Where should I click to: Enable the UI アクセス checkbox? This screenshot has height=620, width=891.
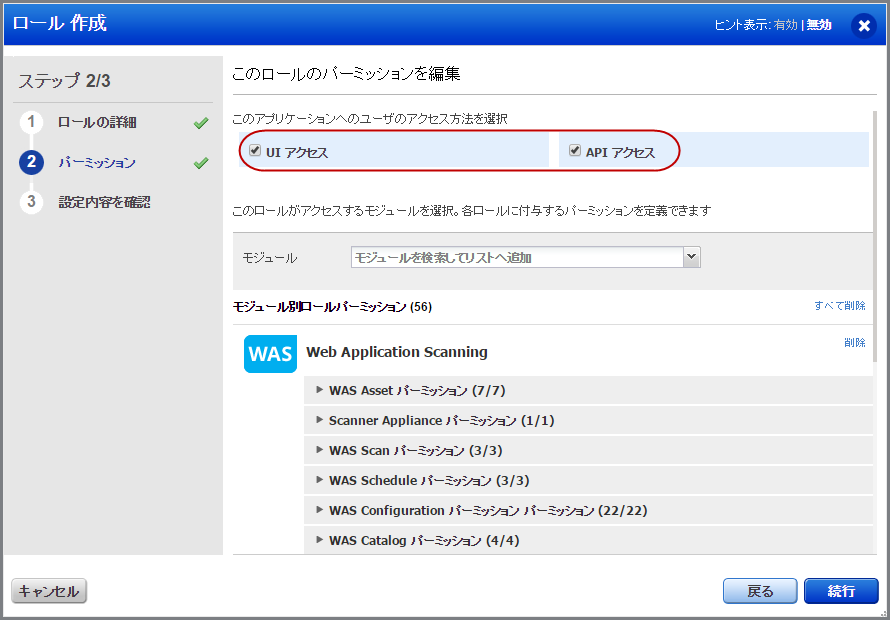point(254,148)
